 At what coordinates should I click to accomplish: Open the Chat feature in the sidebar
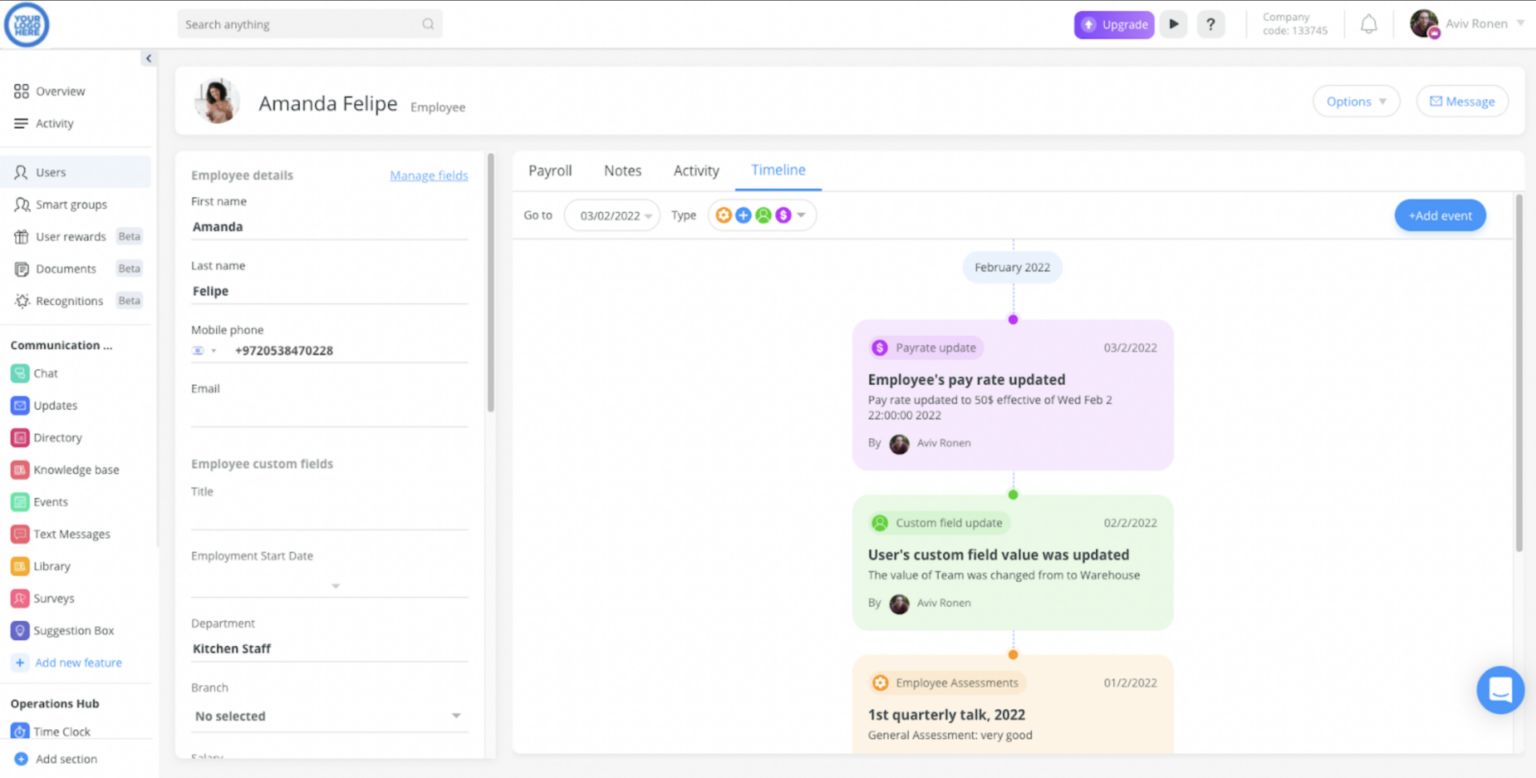(x=43, y=373)
